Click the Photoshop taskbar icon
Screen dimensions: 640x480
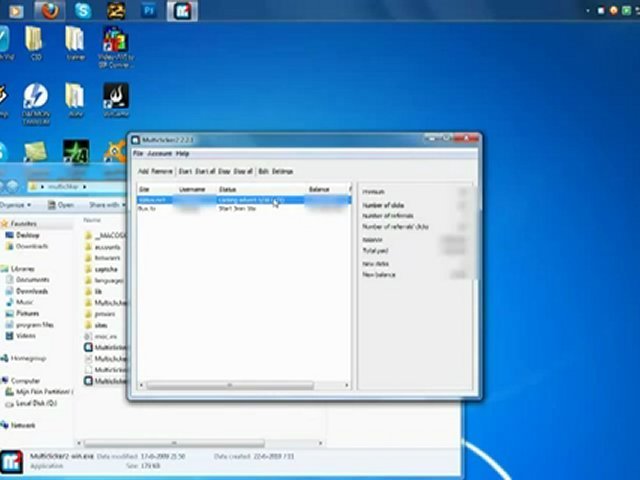tap(149, 12)
